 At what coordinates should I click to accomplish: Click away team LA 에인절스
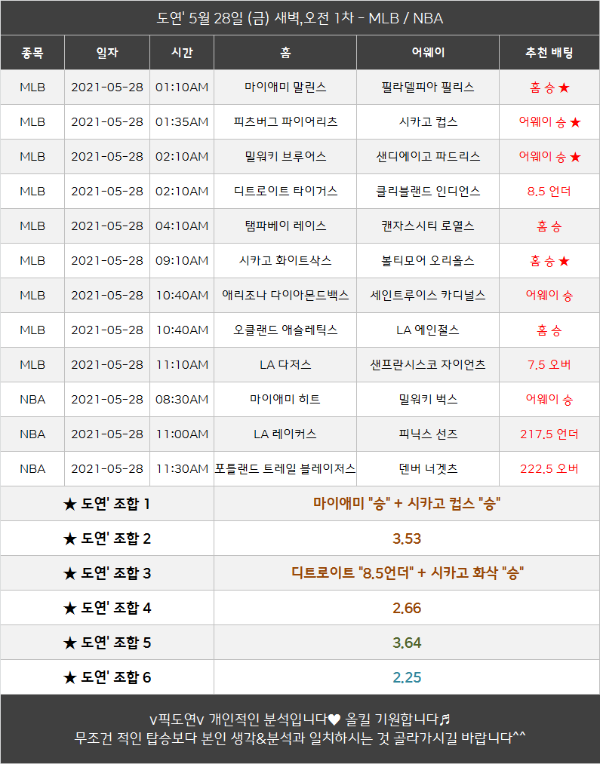428,330
